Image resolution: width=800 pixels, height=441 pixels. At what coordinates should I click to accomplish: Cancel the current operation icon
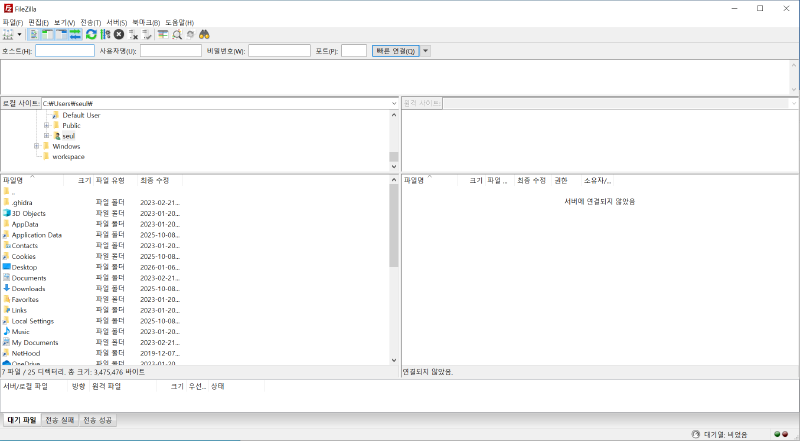[x=119, y=34]
